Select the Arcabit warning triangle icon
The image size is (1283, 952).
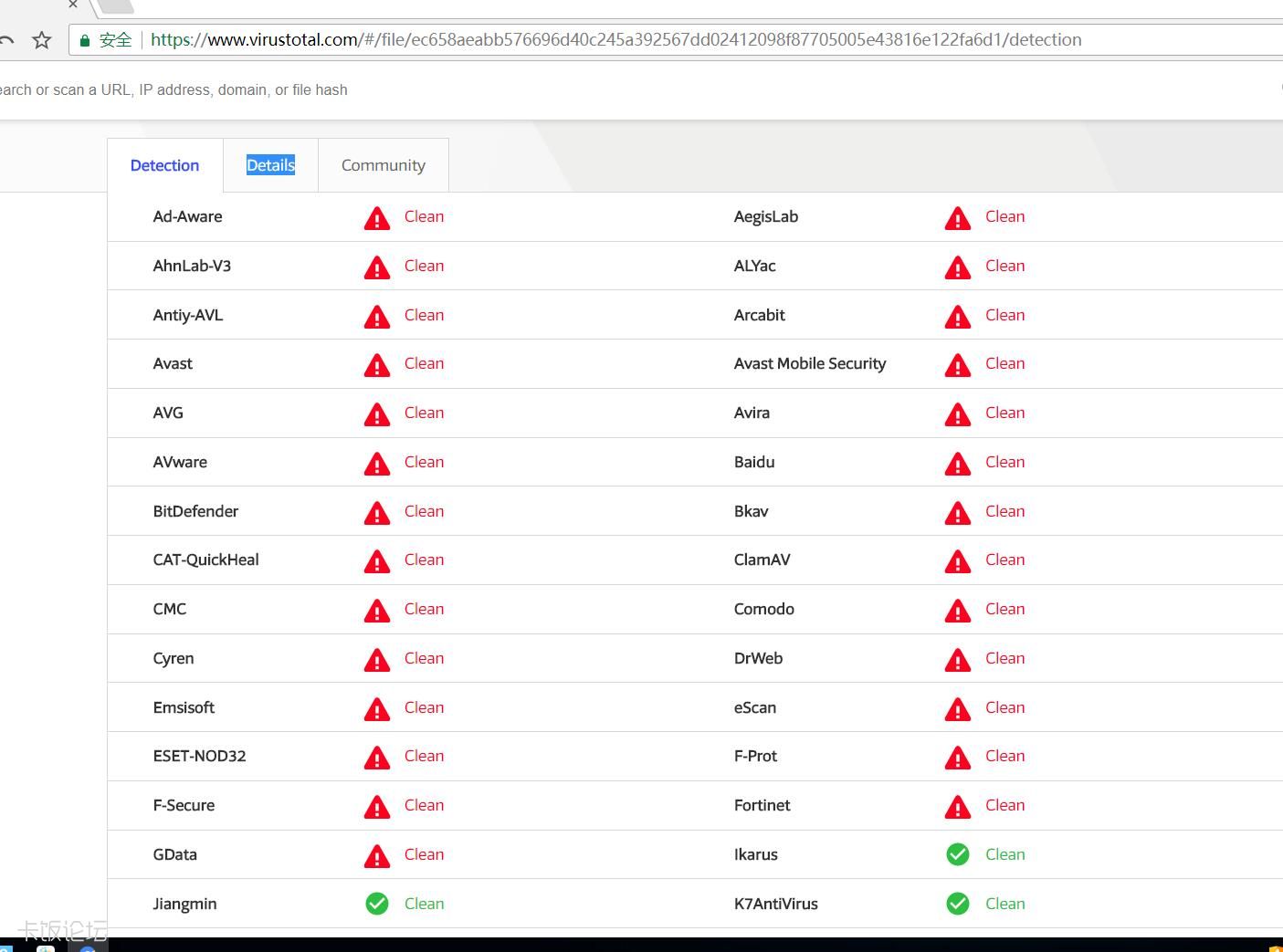958,317
